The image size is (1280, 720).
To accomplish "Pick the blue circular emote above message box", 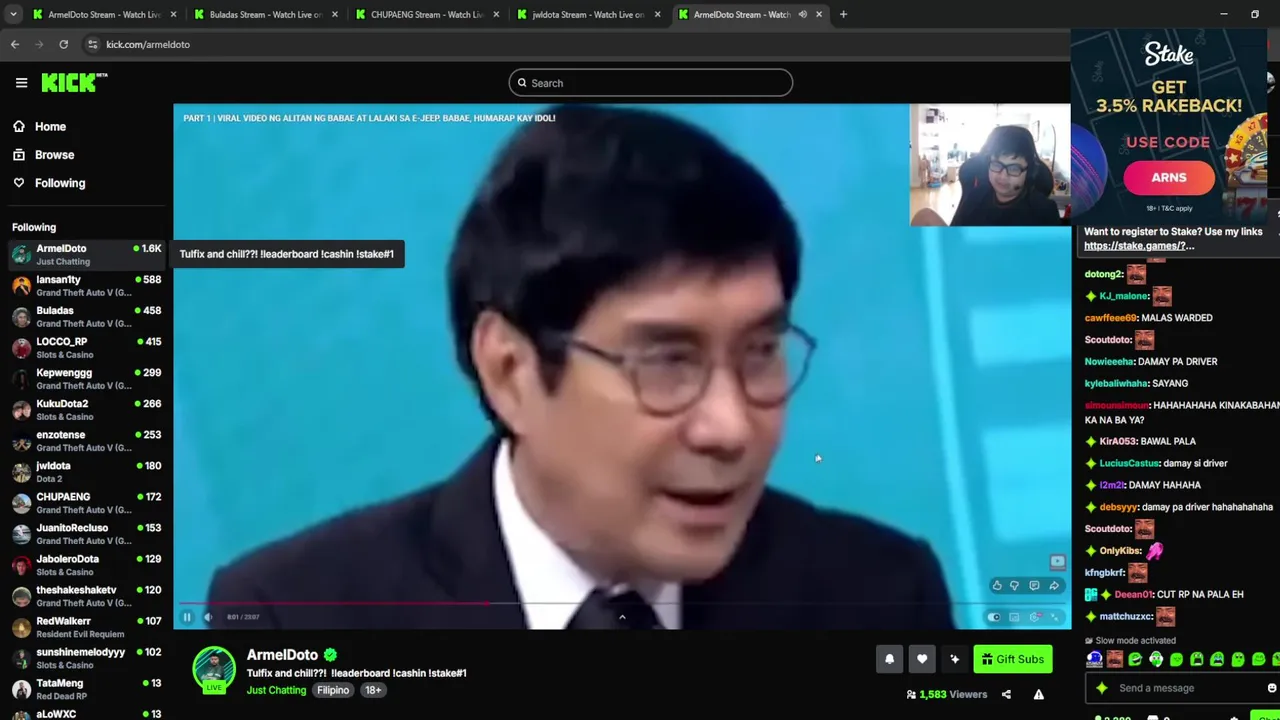I will point(1095,659).
